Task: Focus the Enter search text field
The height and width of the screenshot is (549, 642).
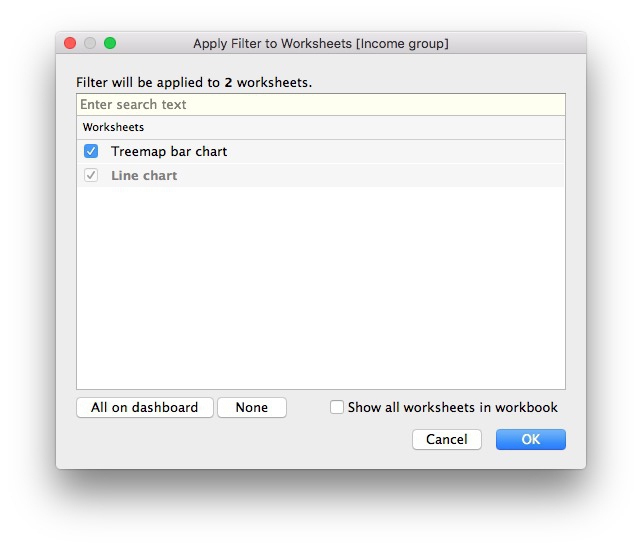Action: pos(320,105)
